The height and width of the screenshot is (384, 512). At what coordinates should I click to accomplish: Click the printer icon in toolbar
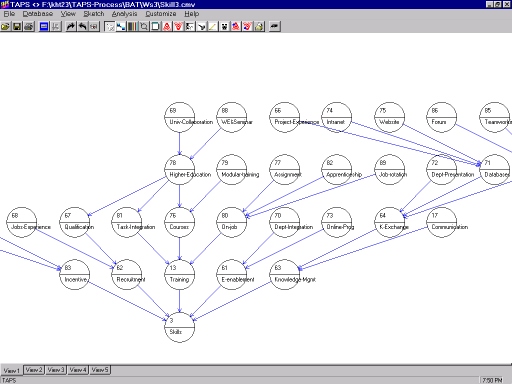tap(29, 26)
